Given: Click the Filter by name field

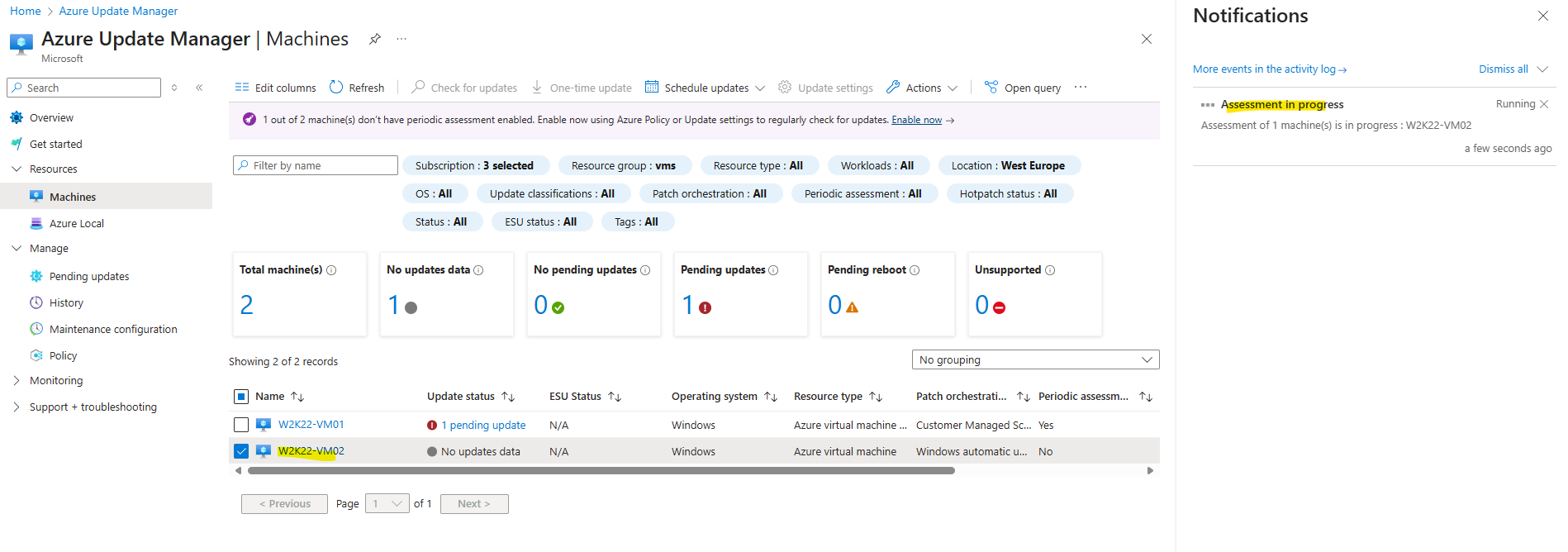Looking at the screenshot, I should point(316,165).
